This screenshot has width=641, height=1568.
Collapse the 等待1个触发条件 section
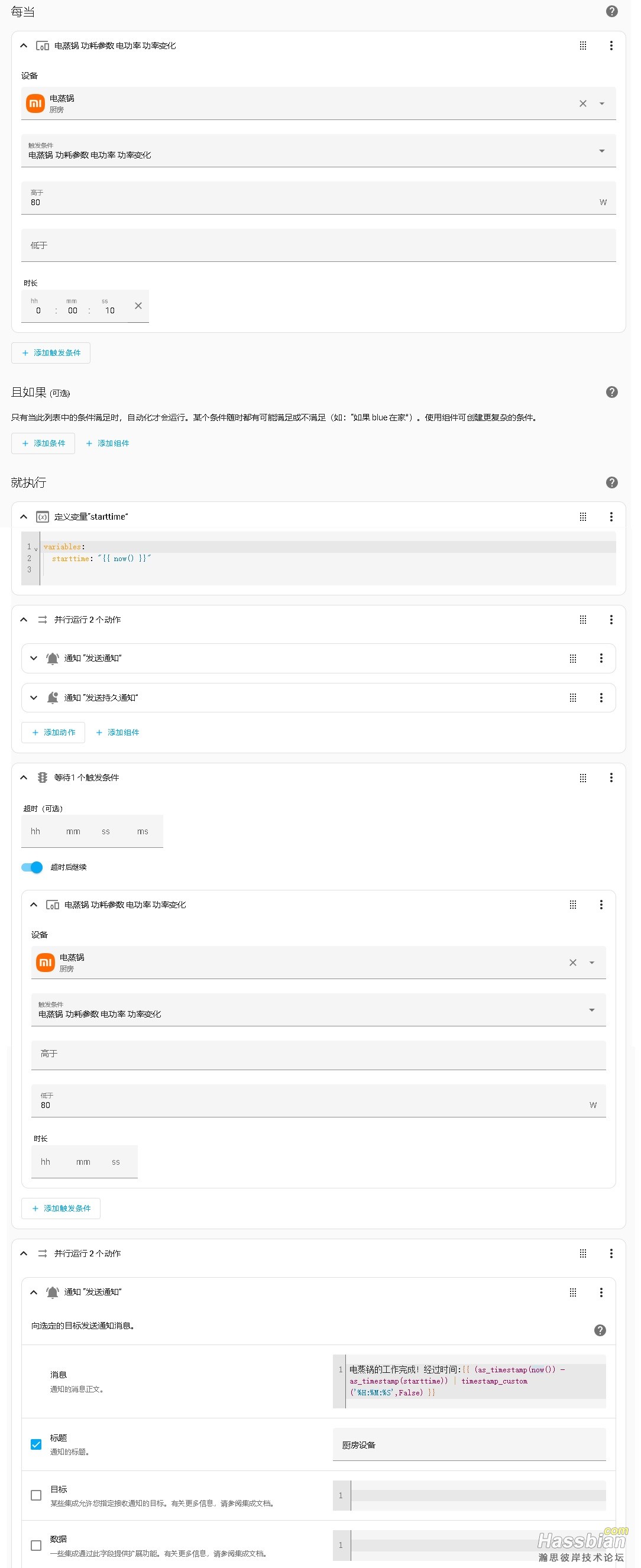tap(24, 778)
